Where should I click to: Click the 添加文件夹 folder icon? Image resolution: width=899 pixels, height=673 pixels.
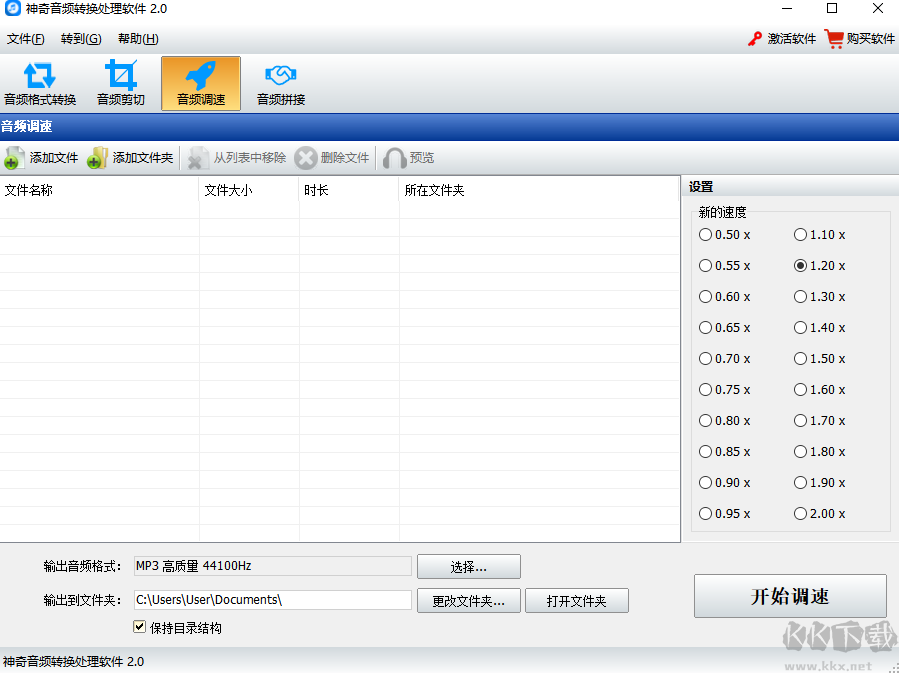97,158
